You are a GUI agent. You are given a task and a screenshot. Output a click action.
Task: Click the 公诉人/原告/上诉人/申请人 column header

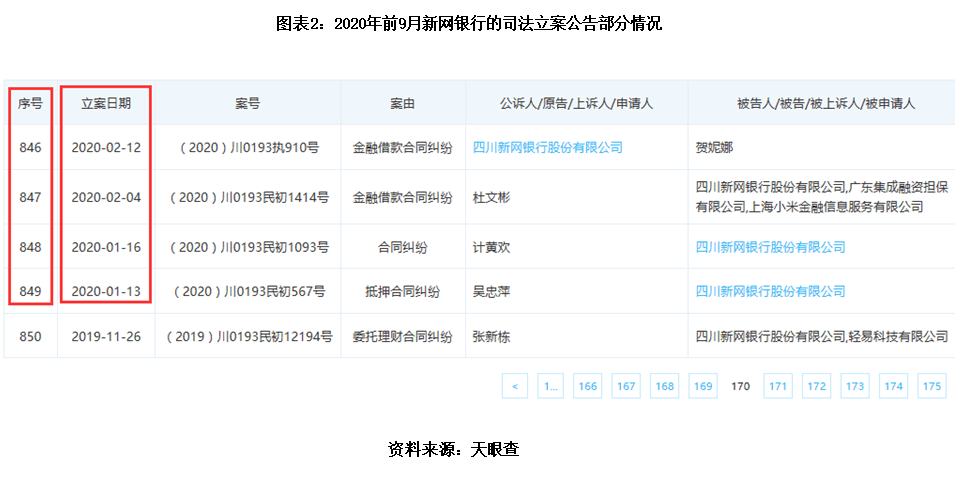tap(576, 103)
